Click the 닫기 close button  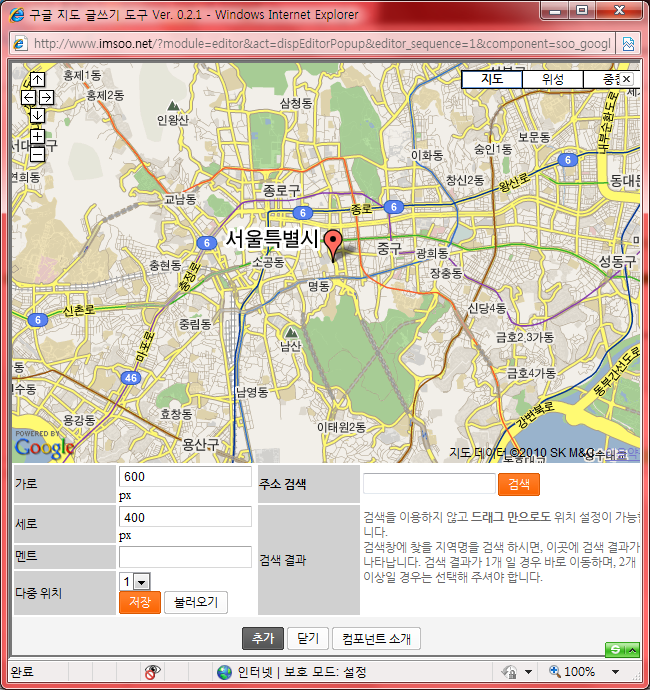click(x=308, y=639)
